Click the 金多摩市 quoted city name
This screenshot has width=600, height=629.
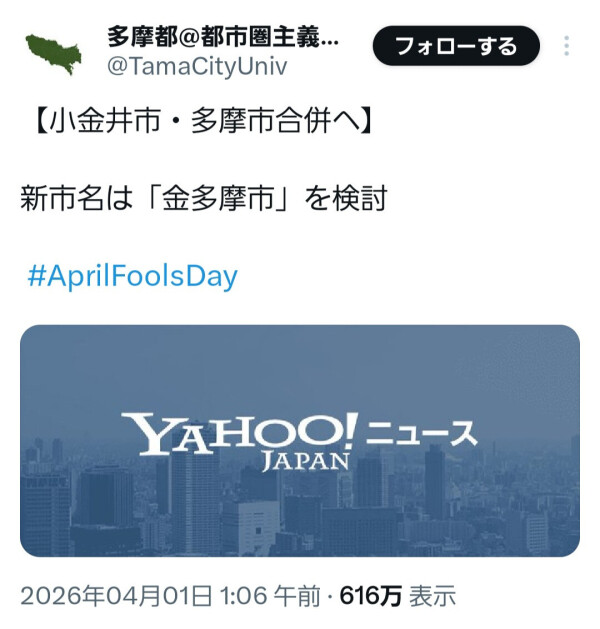(218, 198)
